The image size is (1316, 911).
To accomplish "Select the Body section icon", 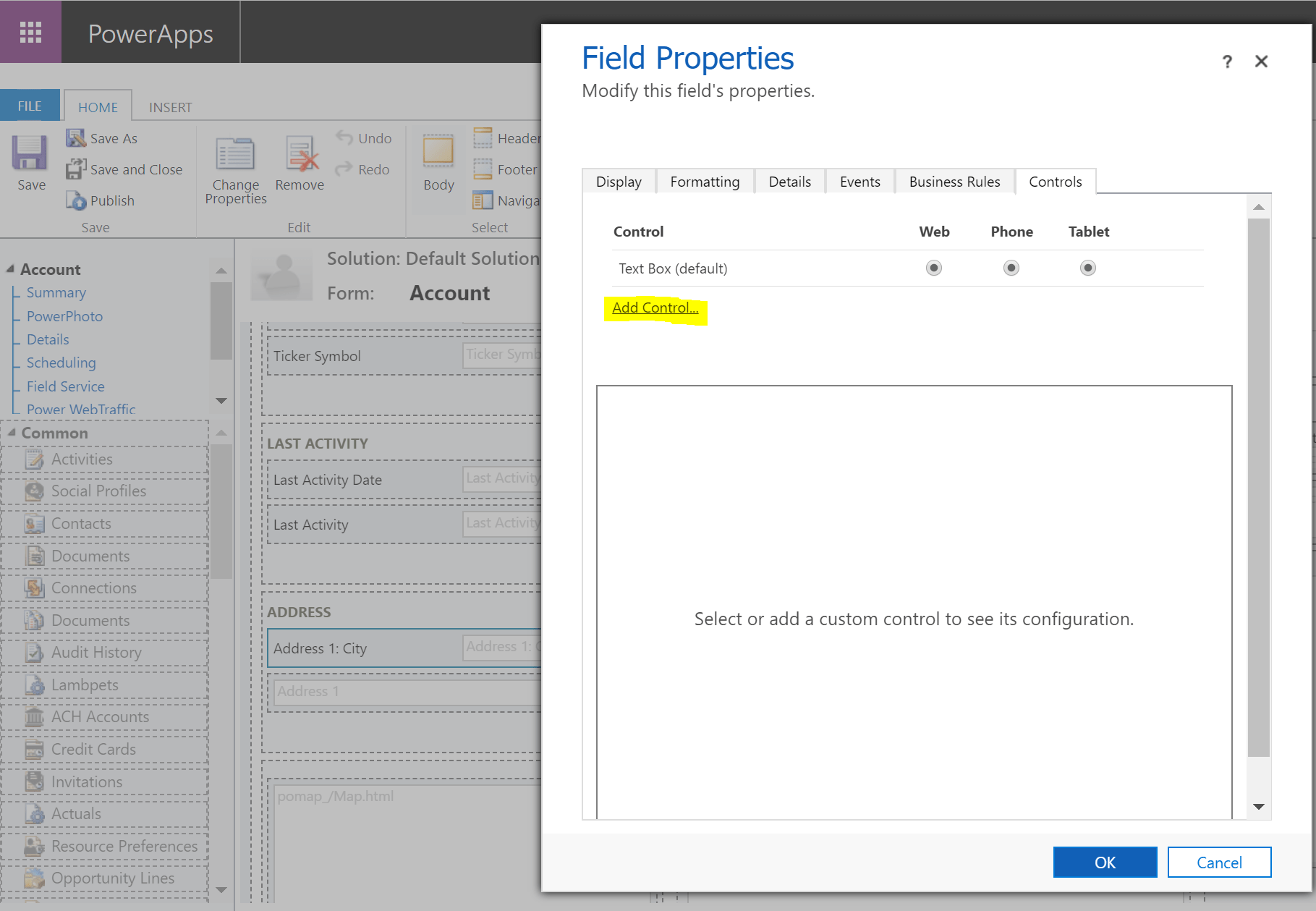I will [438, 151].
